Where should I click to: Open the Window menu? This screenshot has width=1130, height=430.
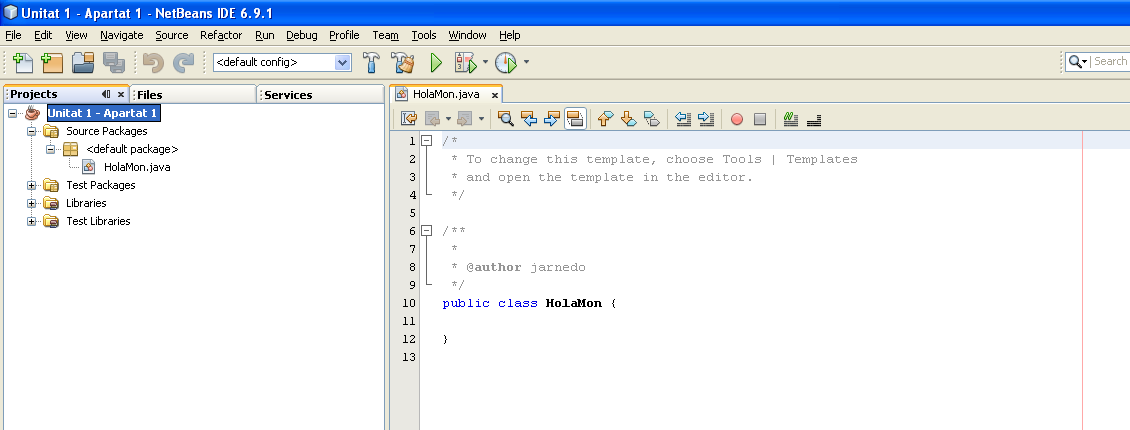click(467, 35)
